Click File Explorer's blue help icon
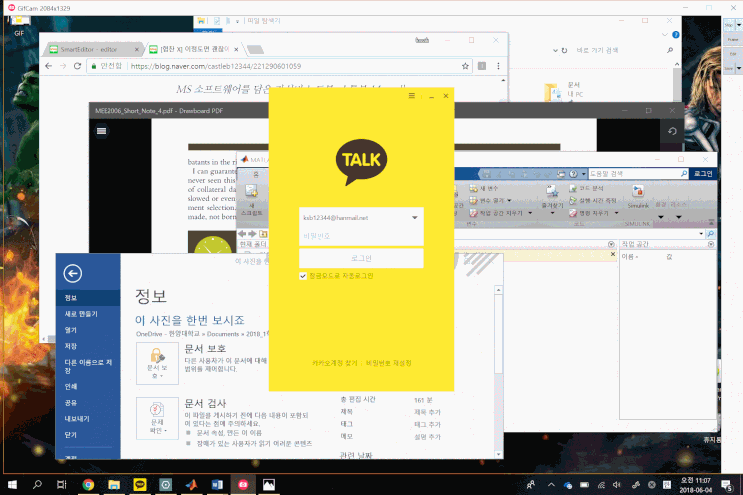 [676, 35]
